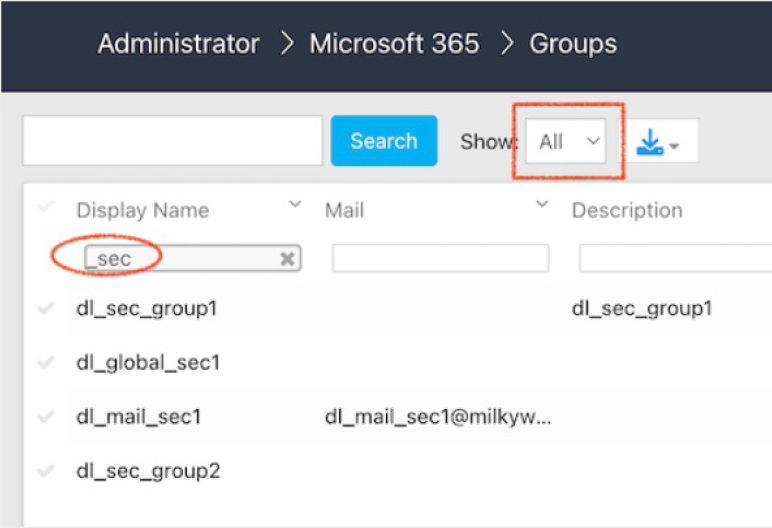Expand the Display Name column sort chevron
772x528 pixels.
pyautogui.click(x=294, y=204)
